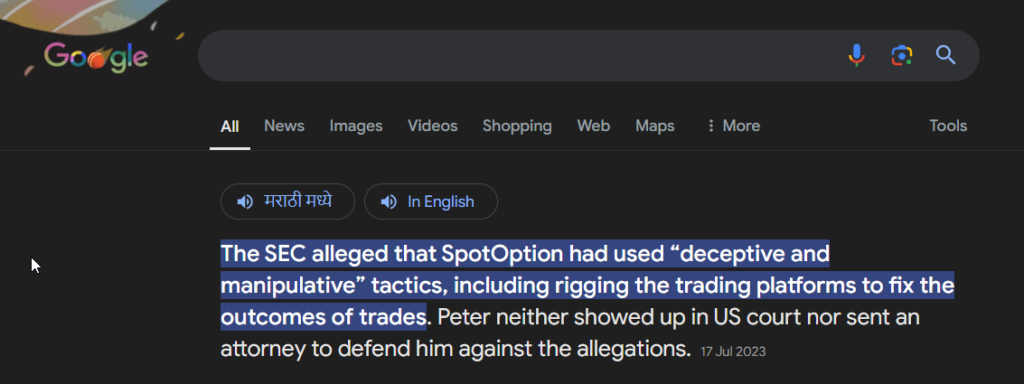This screenshot has height=384, width=1024.
Task: Switch to the Images tab
Action: pyautogui.click(x=356, y=125)
